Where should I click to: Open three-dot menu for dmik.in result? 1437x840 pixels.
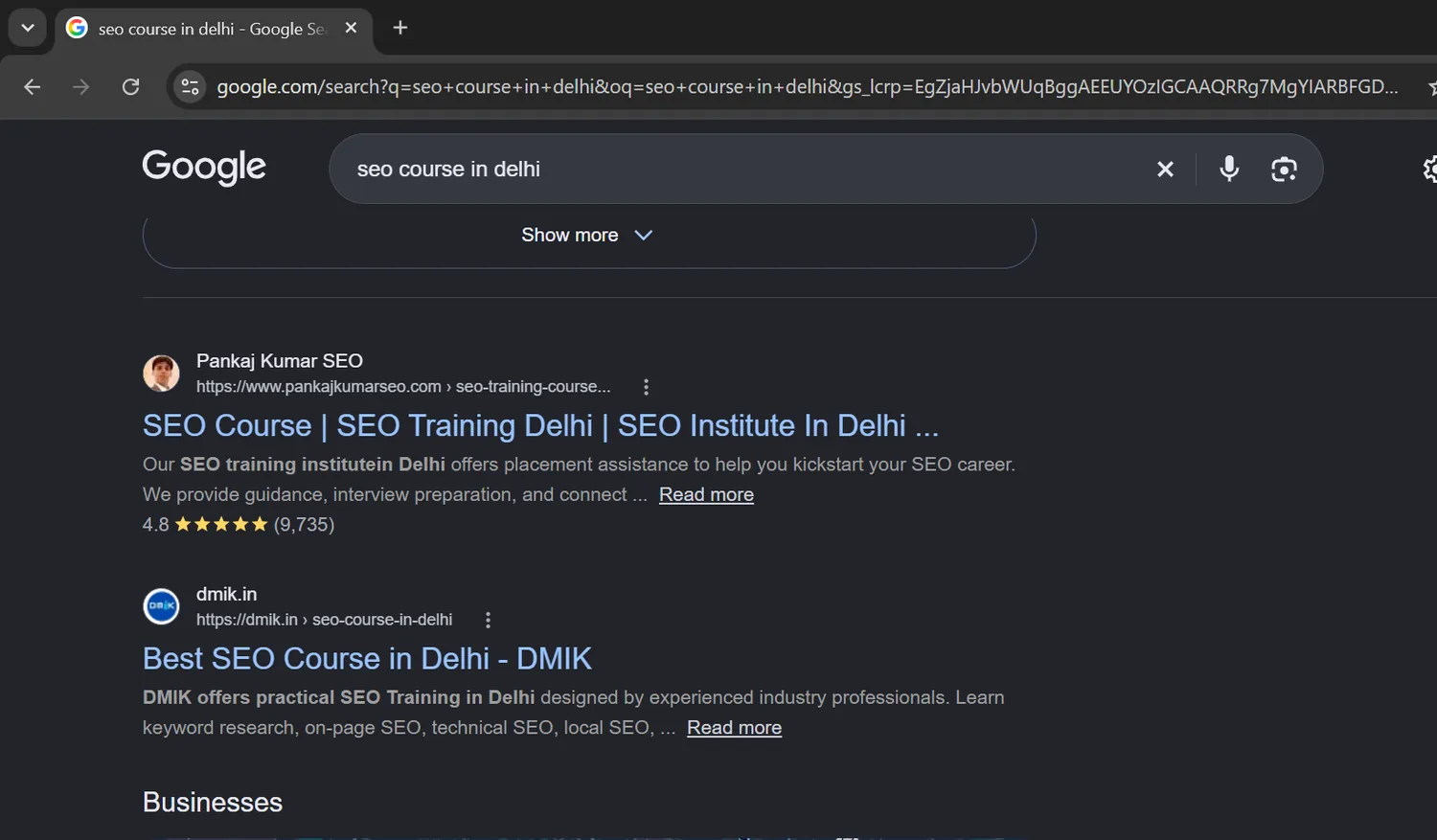pos(488,620)
